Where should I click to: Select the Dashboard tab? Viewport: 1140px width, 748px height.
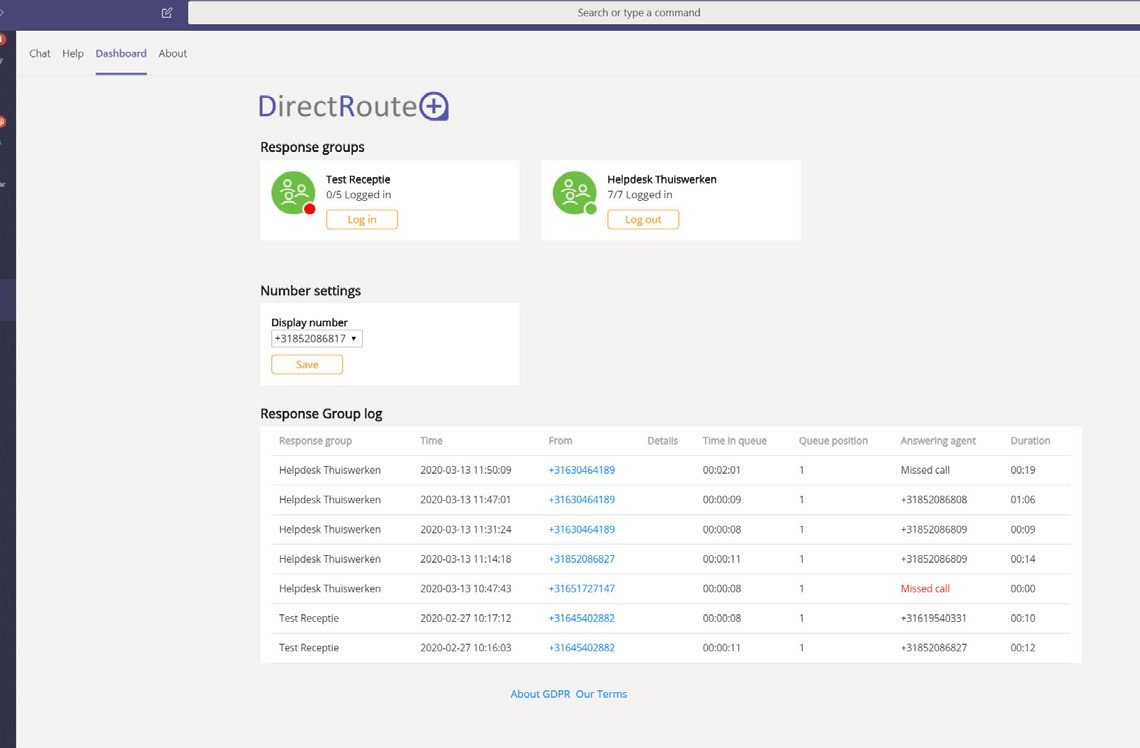click(x=121, y=53)
